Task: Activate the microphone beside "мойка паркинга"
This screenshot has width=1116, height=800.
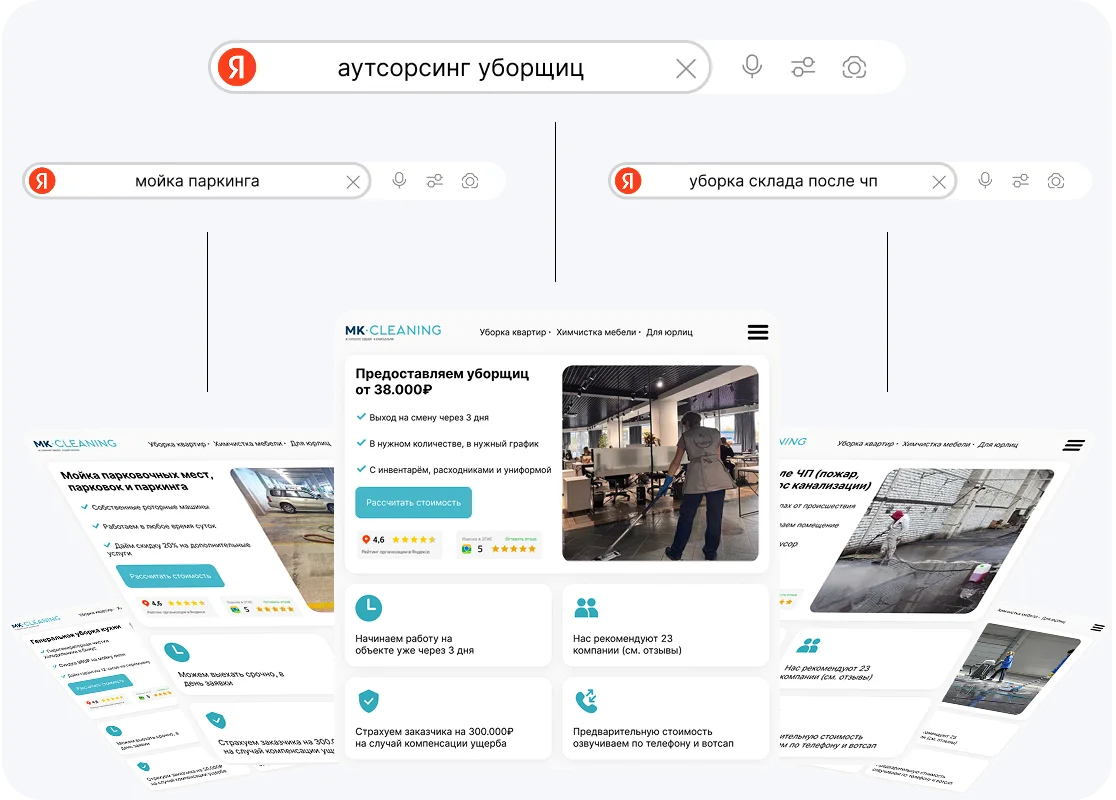Action: tap(399, 181)
